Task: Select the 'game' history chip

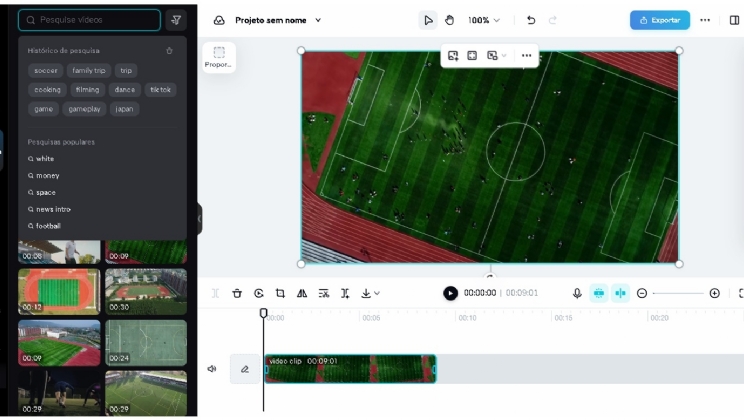Action: pos(43,109)
